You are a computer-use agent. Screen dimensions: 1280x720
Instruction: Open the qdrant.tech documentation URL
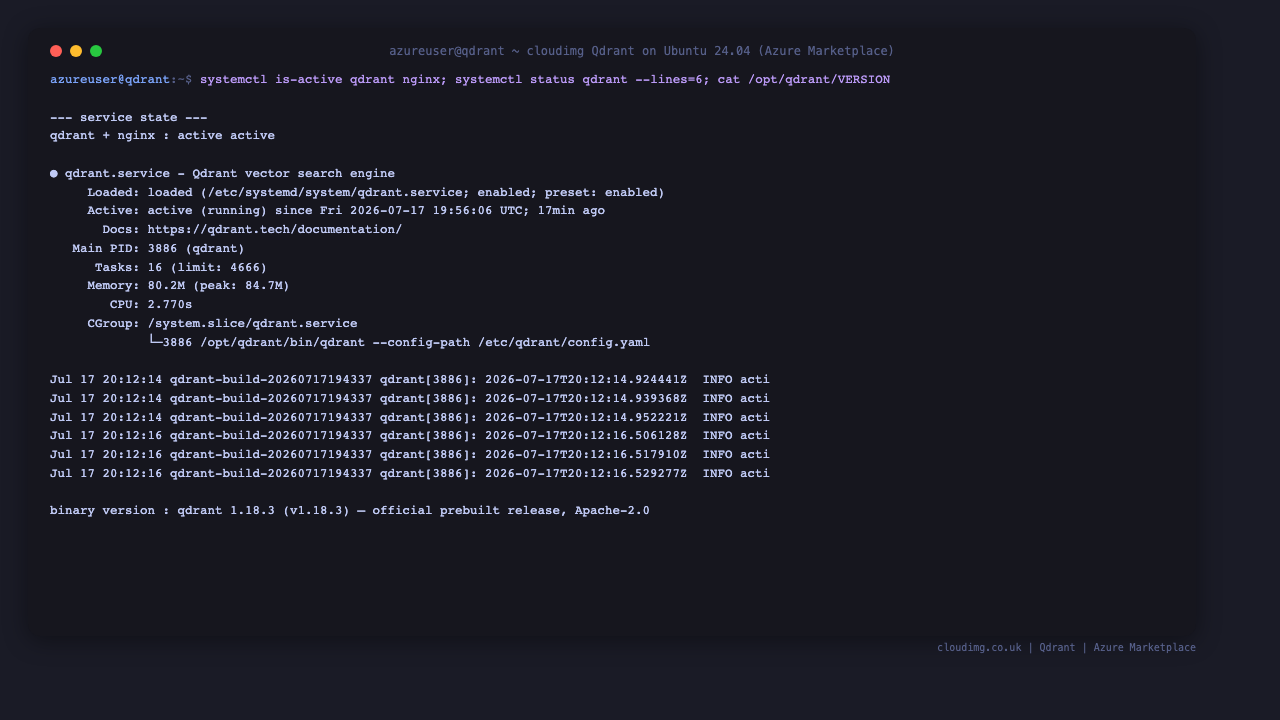pos(275,229)
